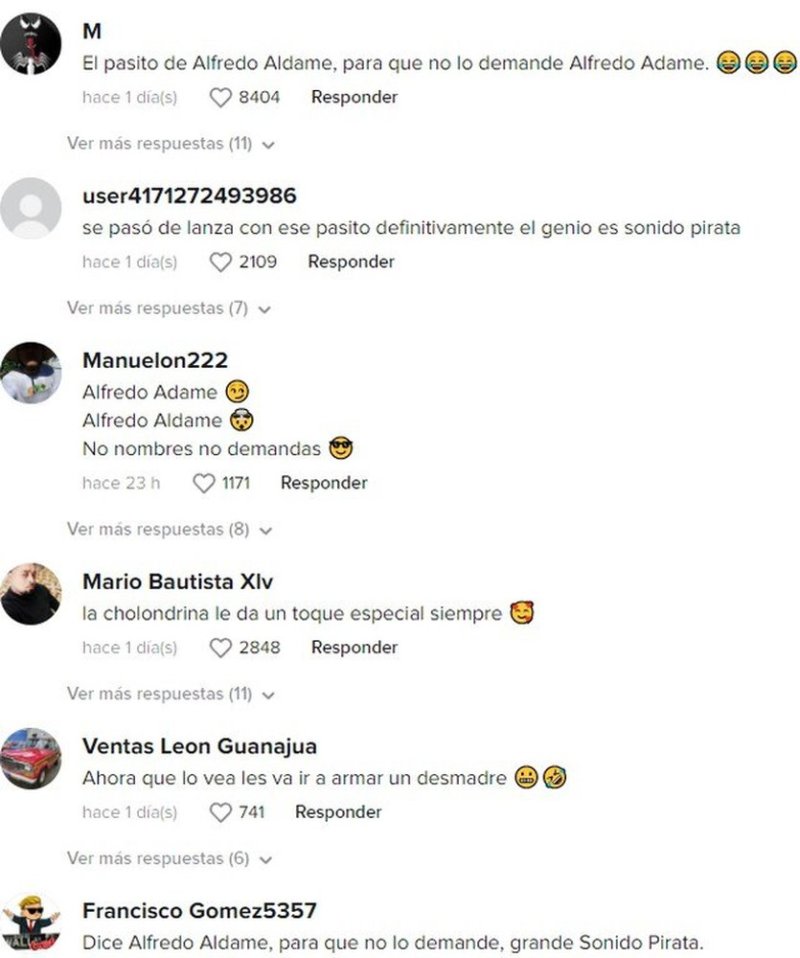Screen dimensions: 800x958
Task: Reply to M's comment
Action: tap(354, 97)
